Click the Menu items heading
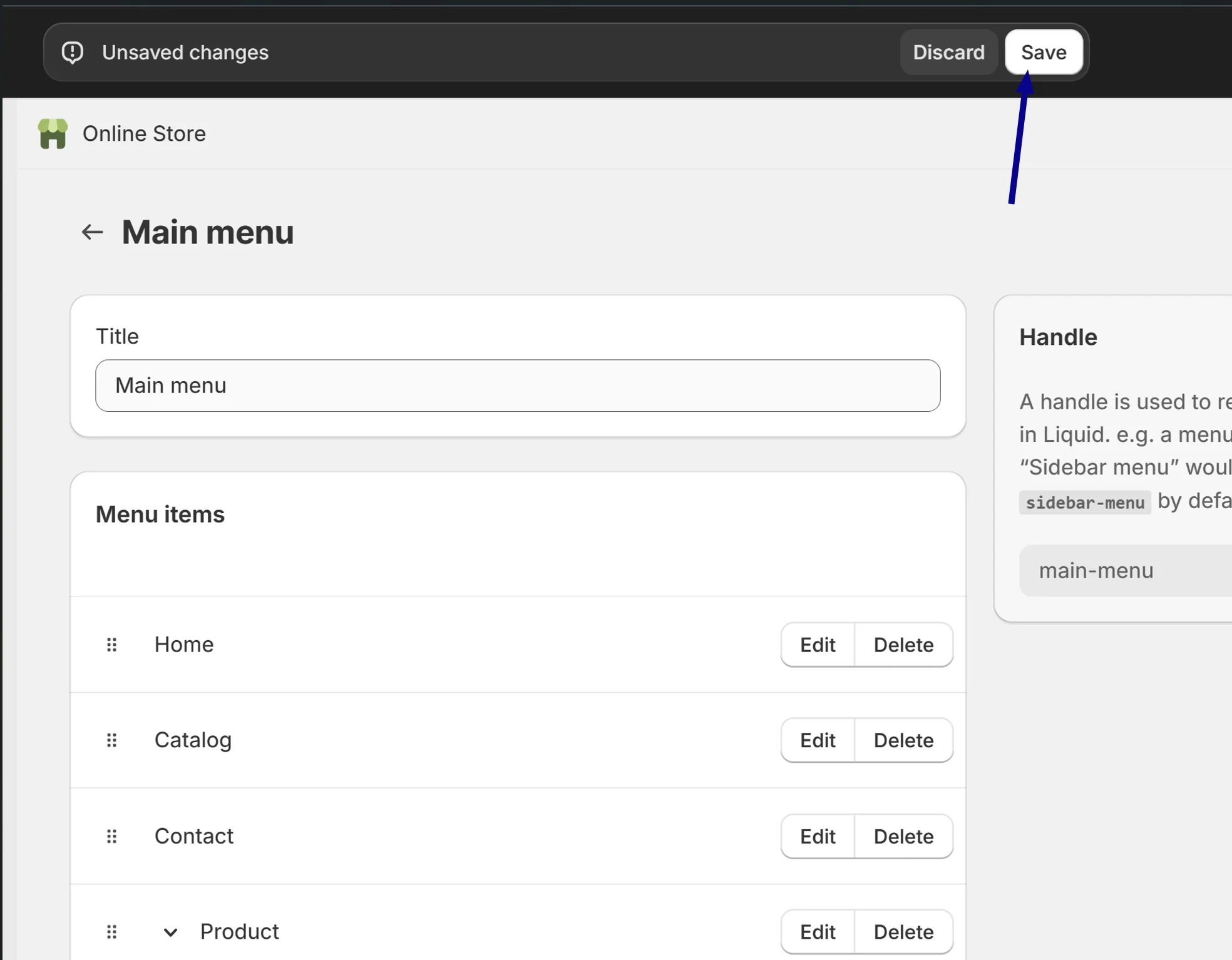1232x960 pixels. click(160, 514)
